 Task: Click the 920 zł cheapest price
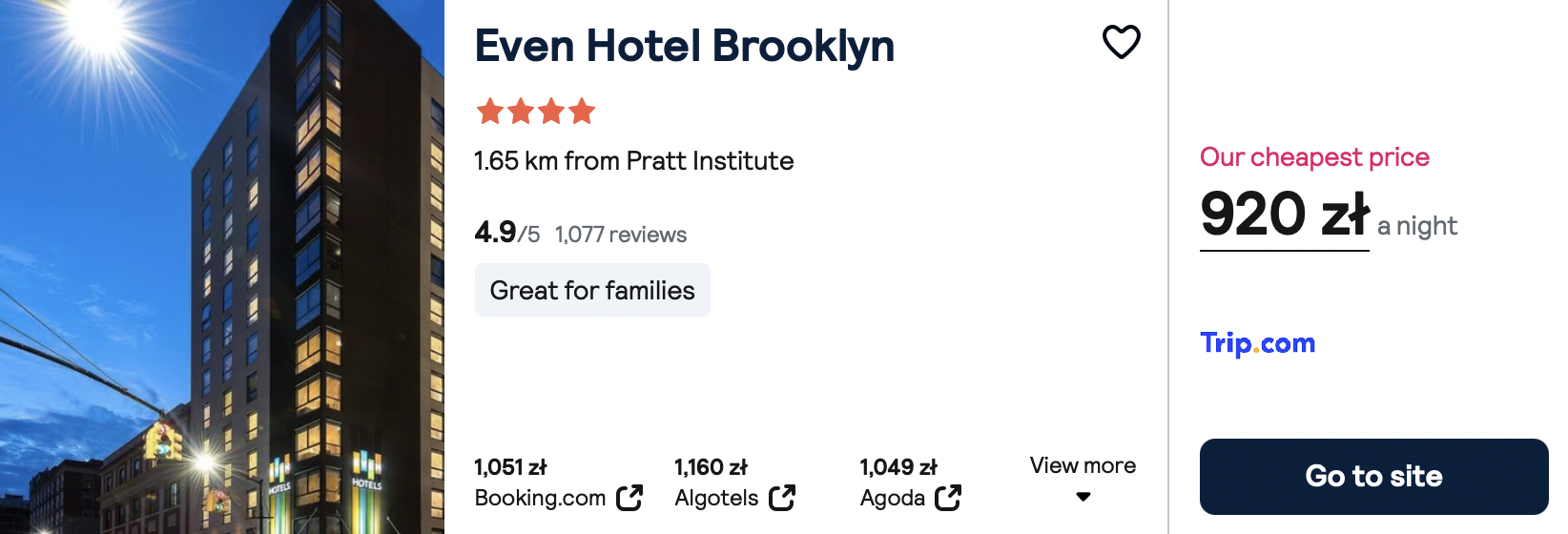point(1285,215)
